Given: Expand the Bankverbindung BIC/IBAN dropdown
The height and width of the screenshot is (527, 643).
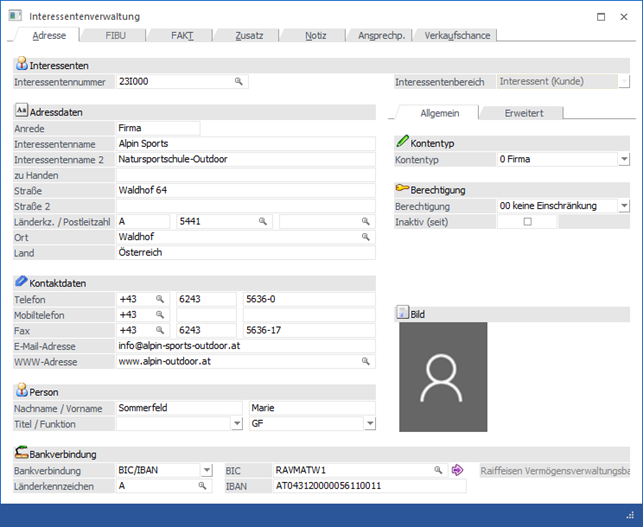Looking at the screenshot, I should [205, 470].
